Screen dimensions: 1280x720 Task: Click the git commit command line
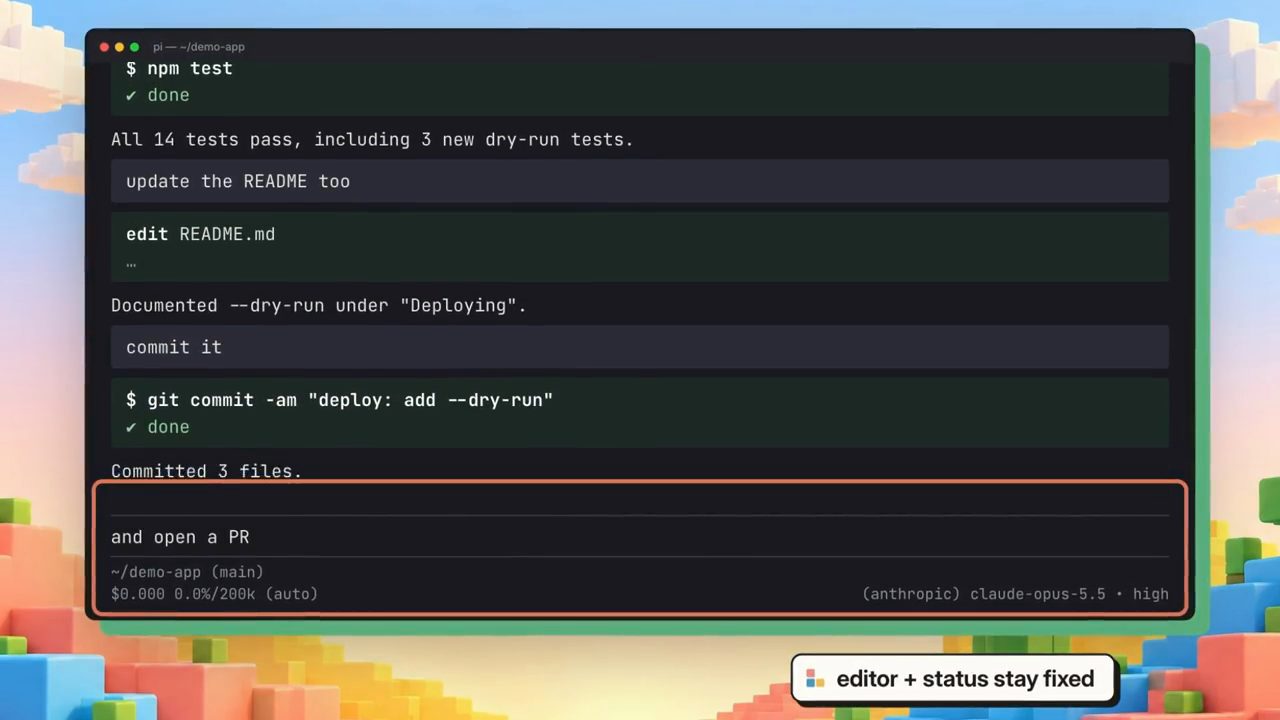(x=339, y=400)
